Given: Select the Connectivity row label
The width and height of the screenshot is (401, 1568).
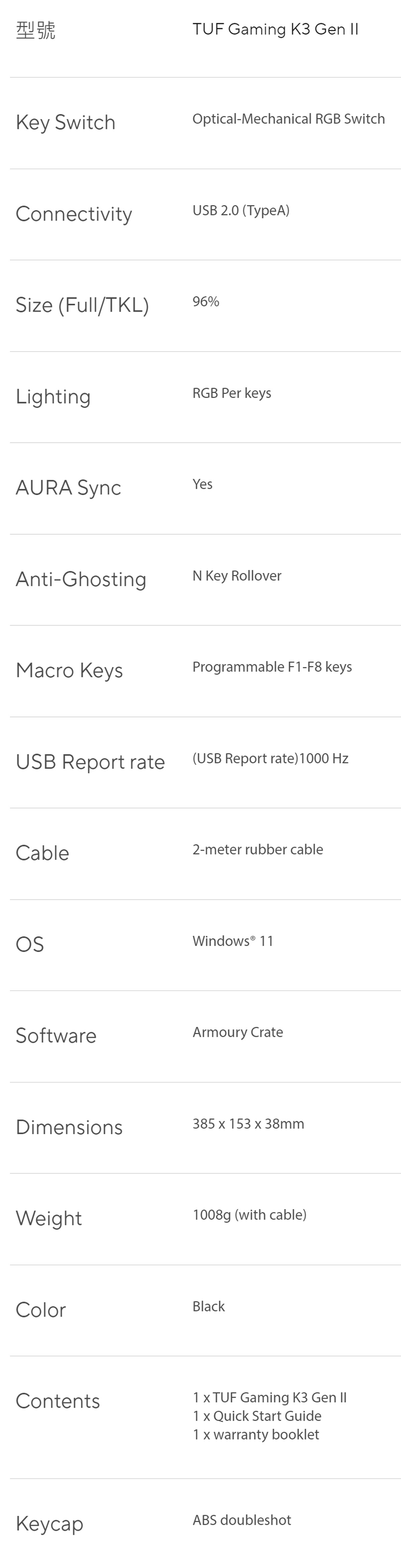Looking at the screenshot, I should [74, 214].
